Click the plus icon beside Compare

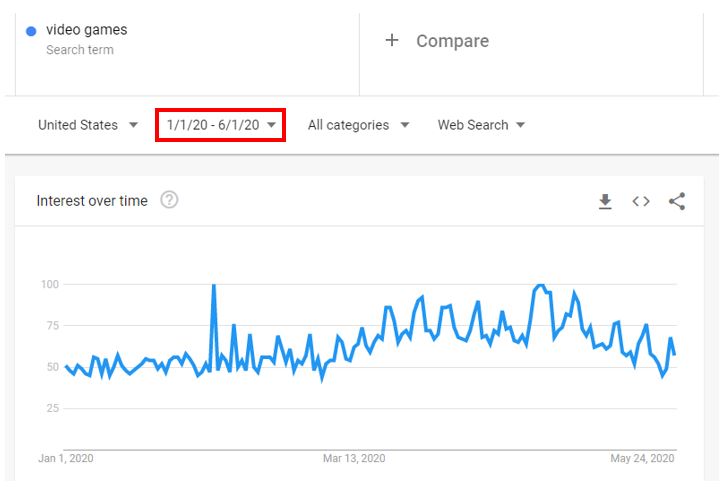392,40
